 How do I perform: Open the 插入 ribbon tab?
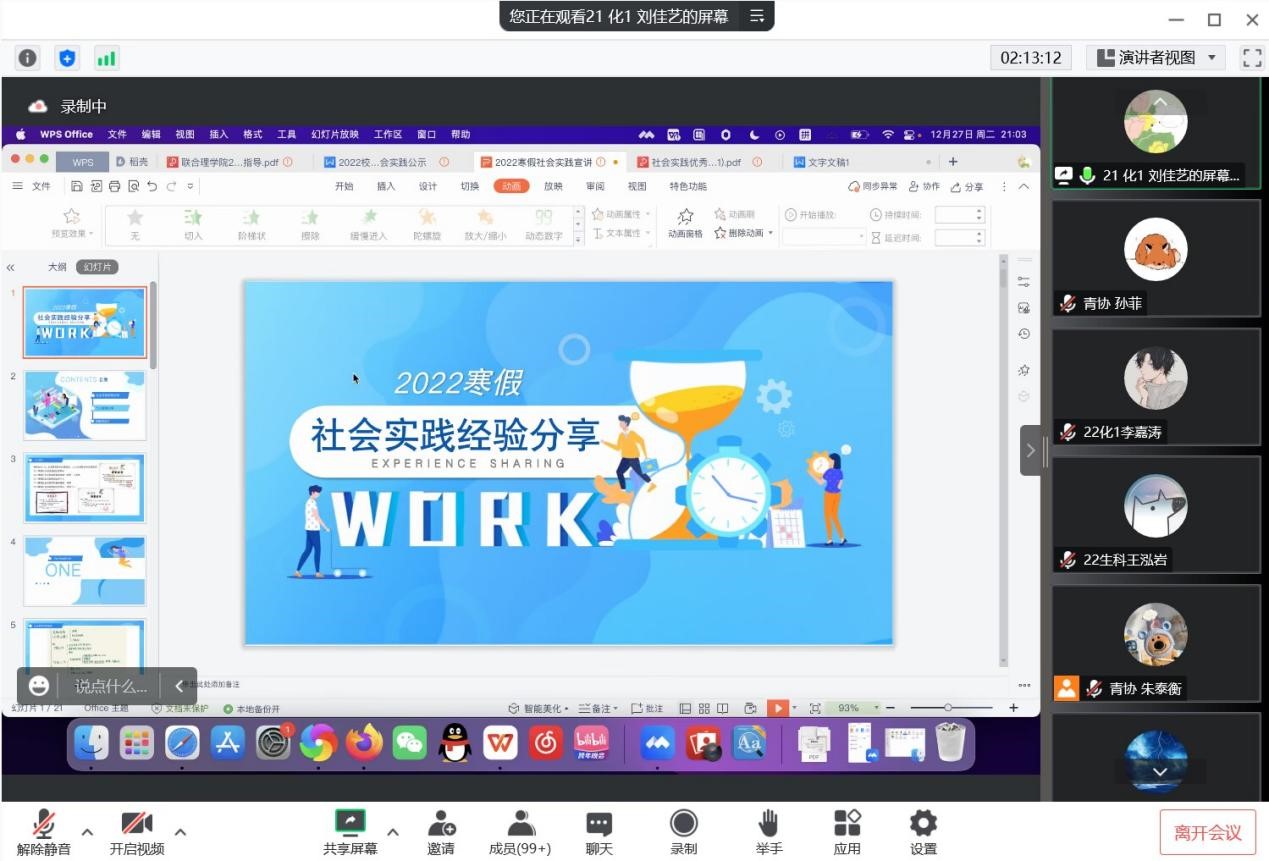coord(386,186)
